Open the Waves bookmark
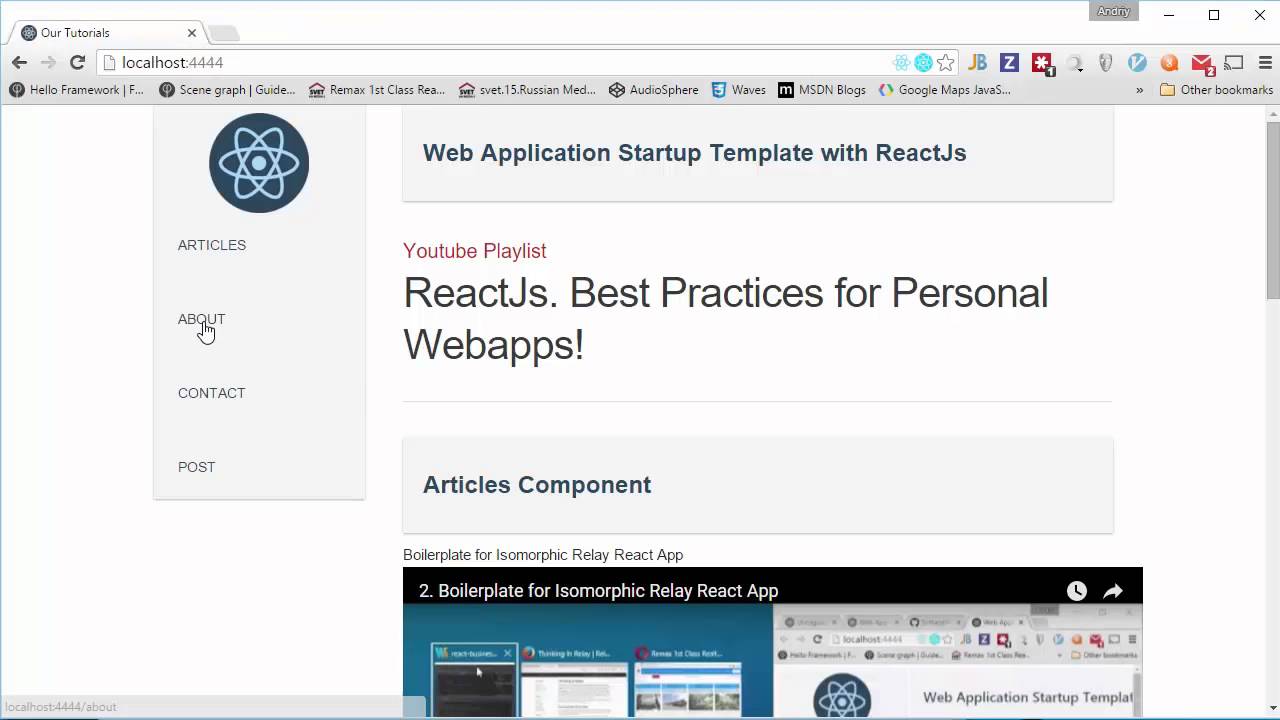Screen dimensions: 1280x720 (738, 90)
